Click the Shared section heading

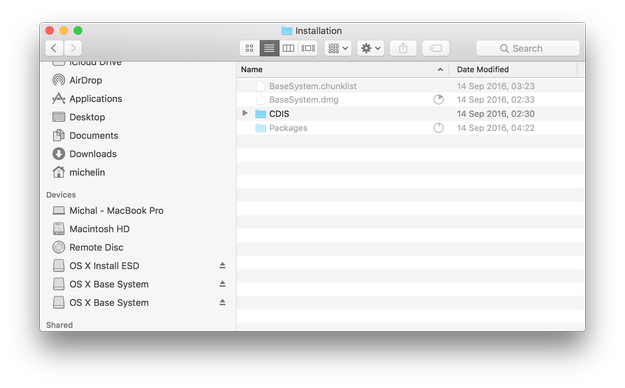pyautogui.click(x=59, y=325)
